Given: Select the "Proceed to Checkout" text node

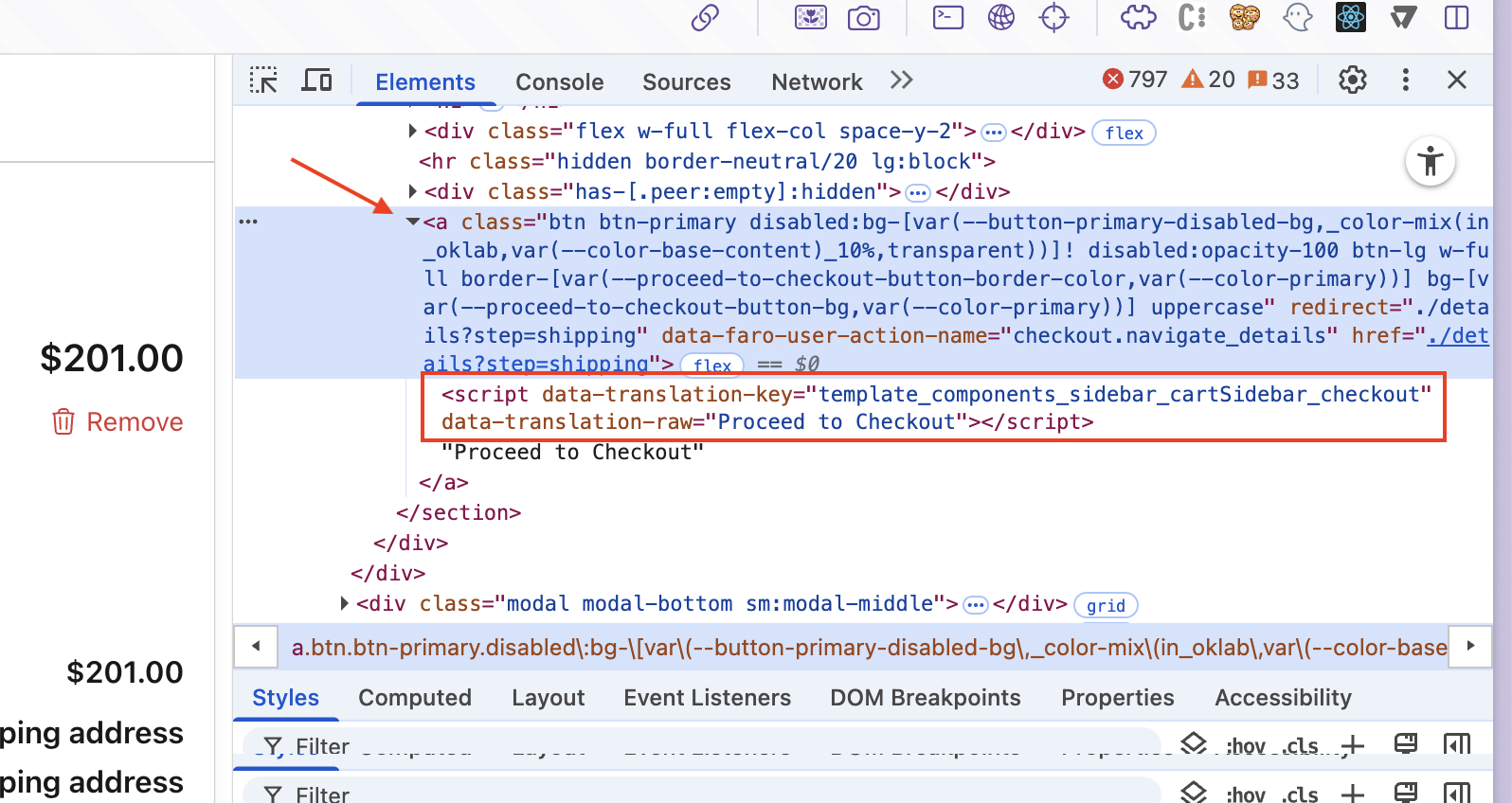Looking at the screenshot, I should (x=573, y=452).
